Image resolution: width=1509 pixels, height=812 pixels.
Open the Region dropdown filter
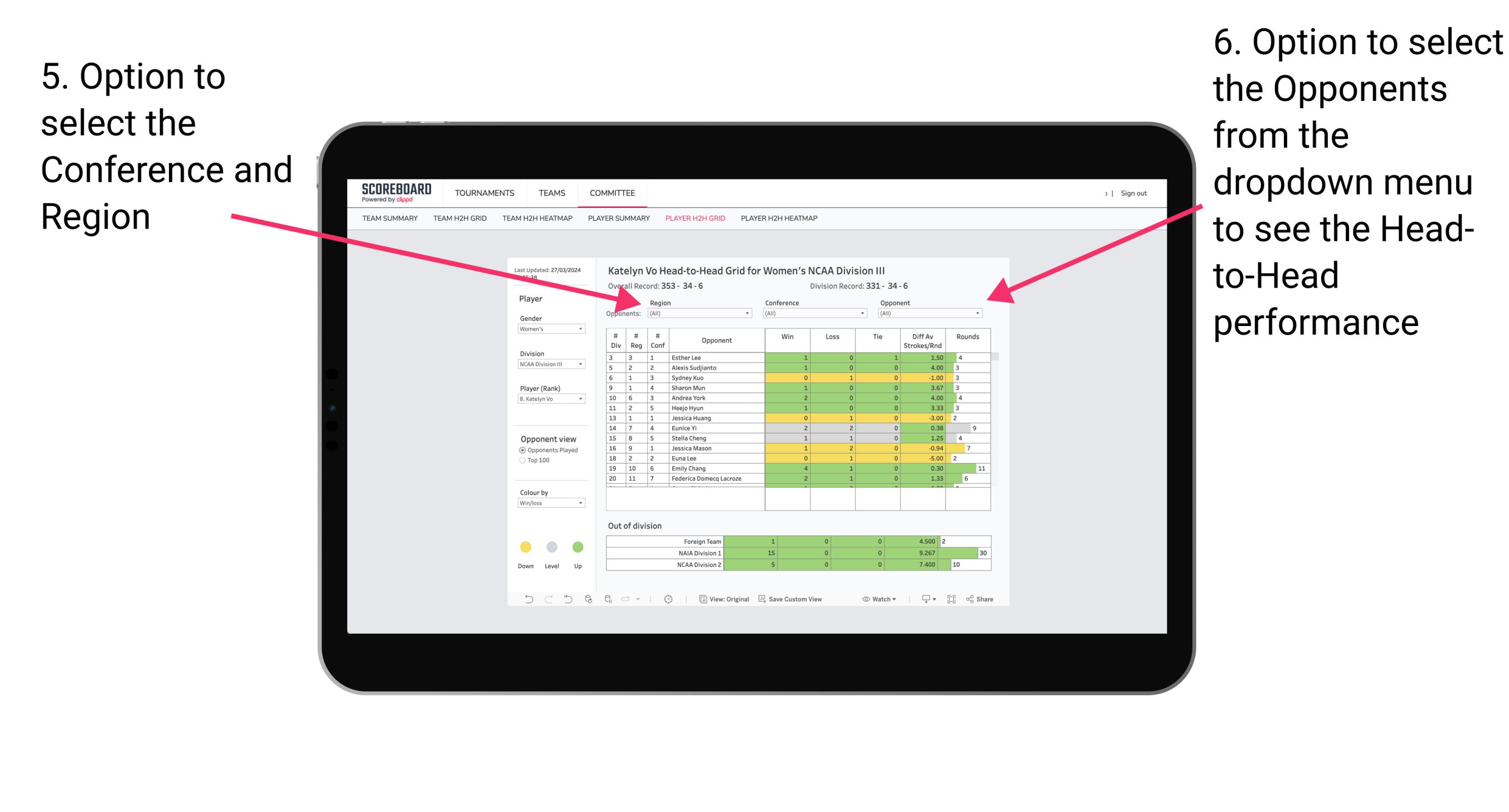pyautogui.click(x=701, y=314)
